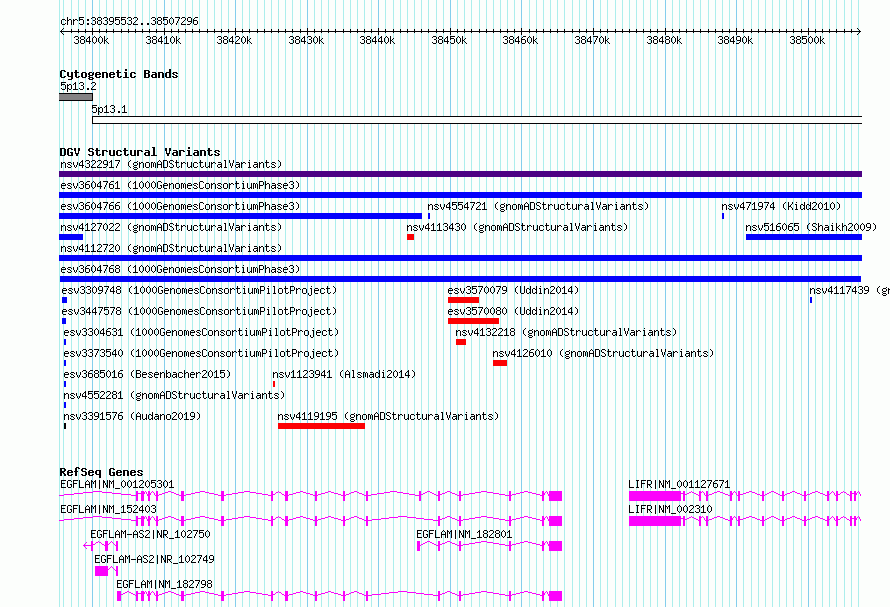Select the white 5p13.1 cytogenetic band
The image size is (890, 607).
coord(477,120)
